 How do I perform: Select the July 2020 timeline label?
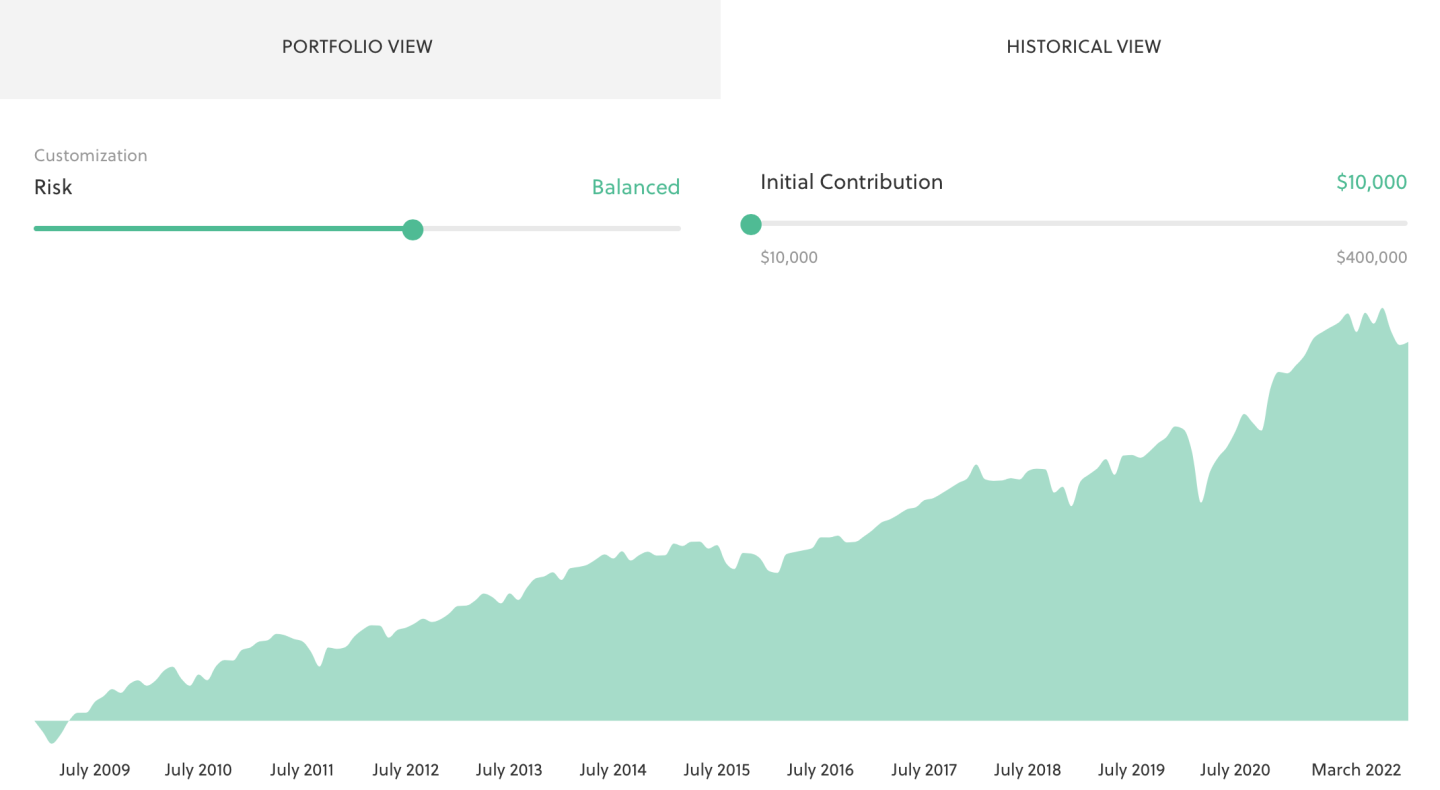pyautogui.click(x=1235, y=770)
